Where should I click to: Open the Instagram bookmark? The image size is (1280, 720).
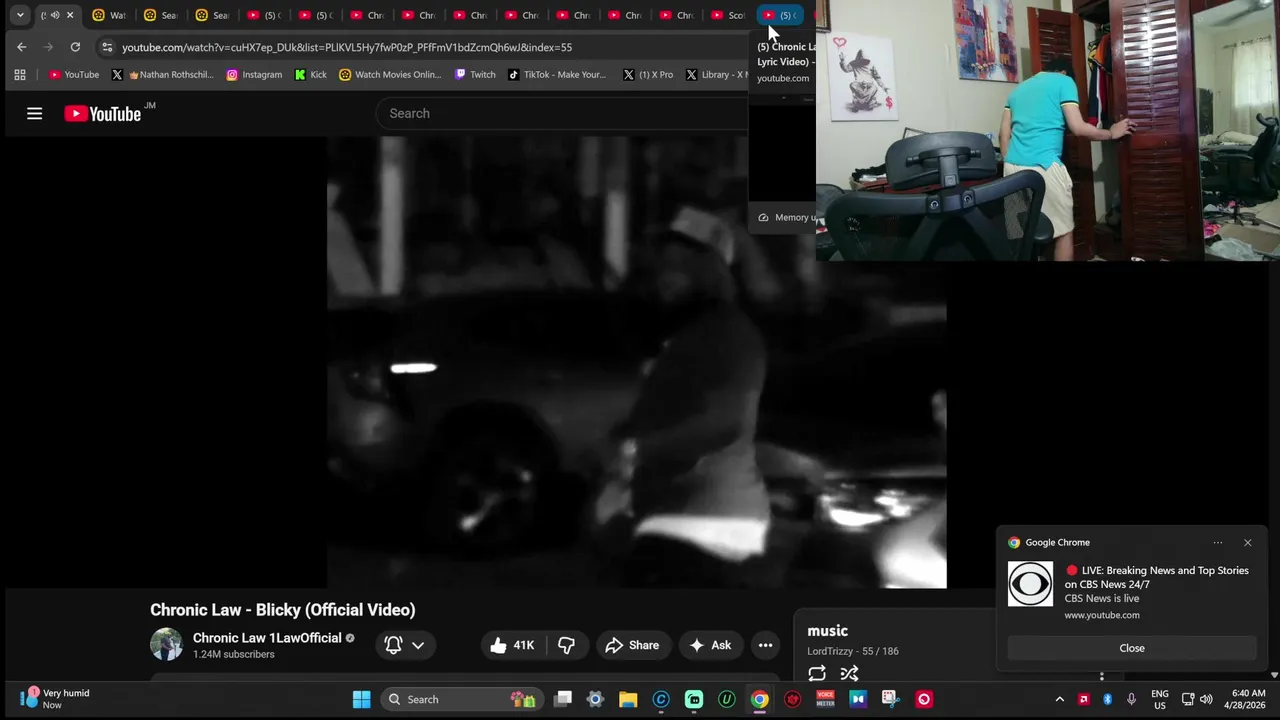pos(254,74)
